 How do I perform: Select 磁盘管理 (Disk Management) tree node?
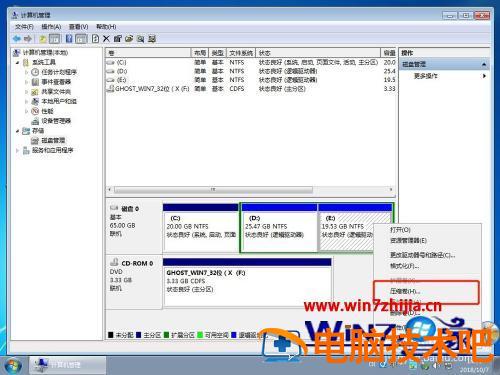[x=53, y=140]
